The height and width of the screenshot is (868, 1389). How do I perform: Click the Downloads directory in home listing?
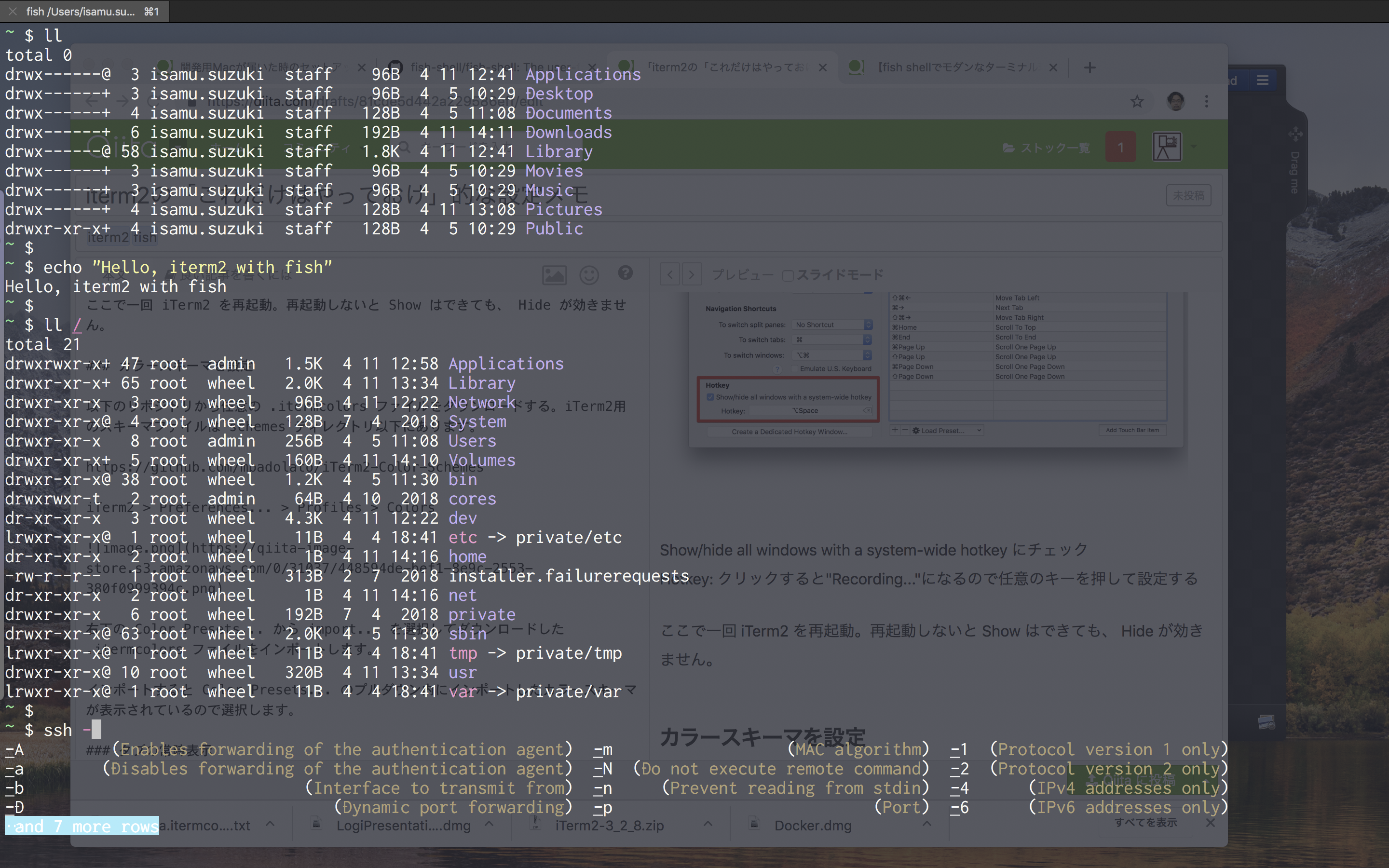568,132
